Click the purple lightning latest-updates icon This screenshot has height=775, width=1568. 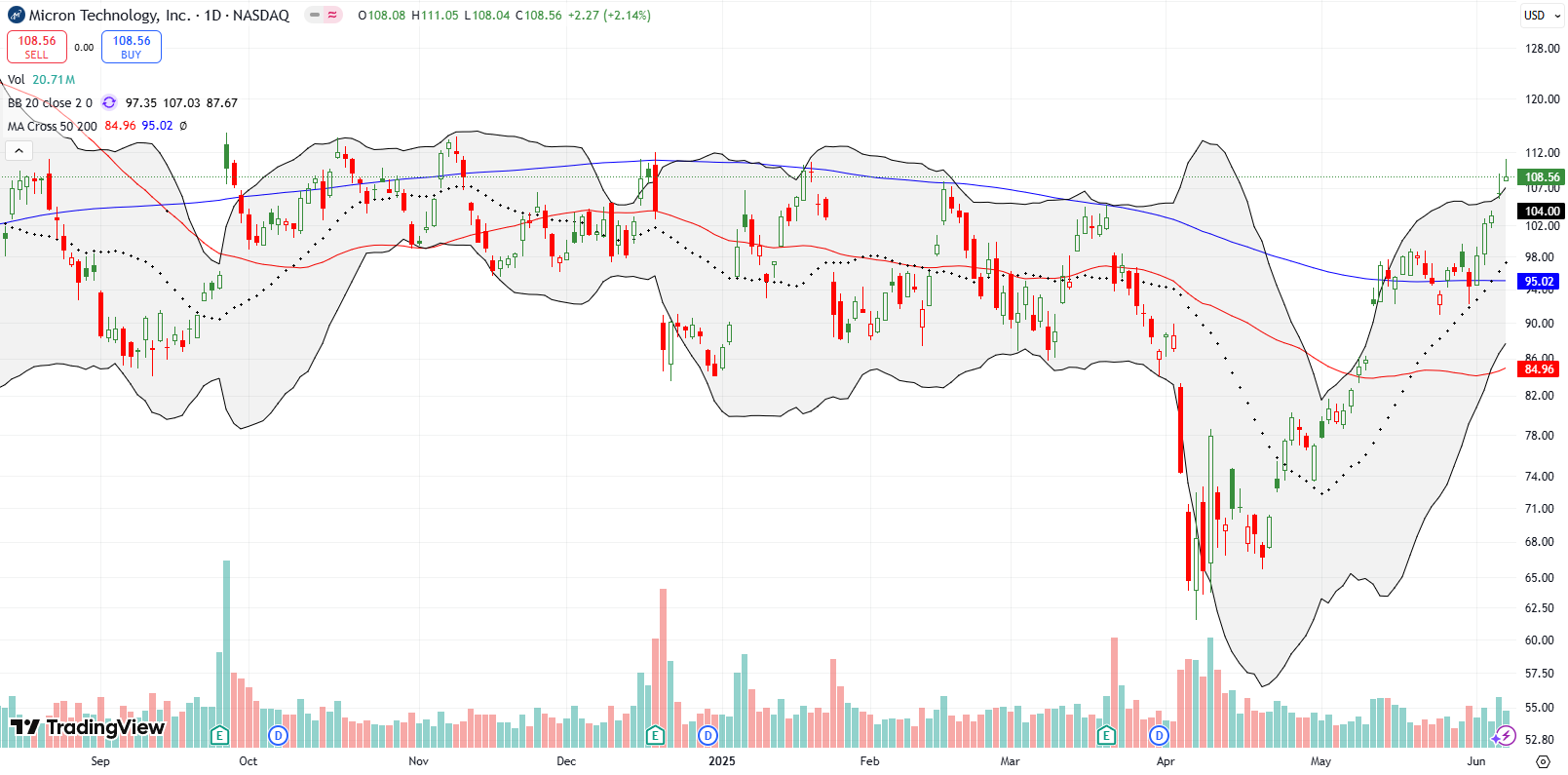tap(1504, 736)
